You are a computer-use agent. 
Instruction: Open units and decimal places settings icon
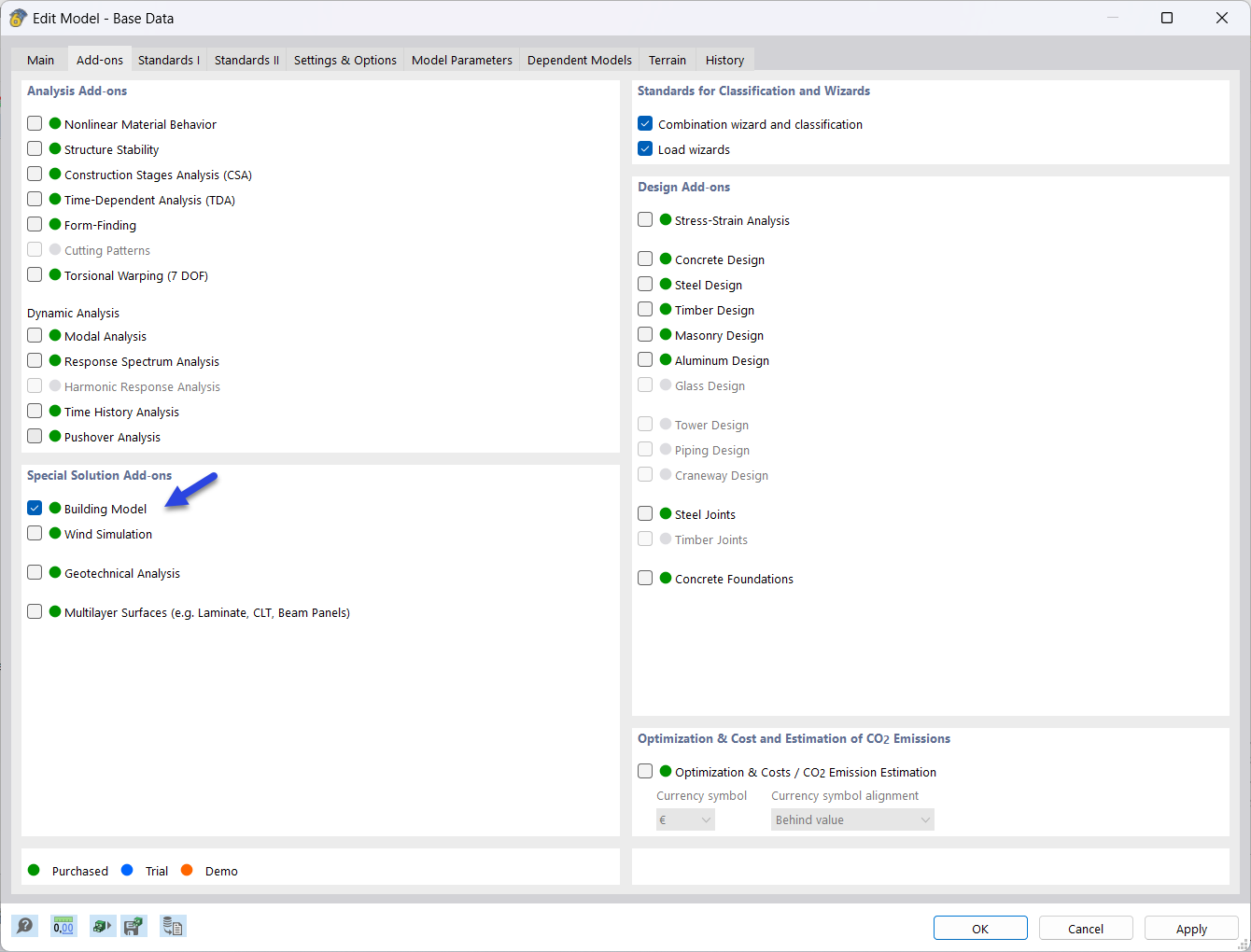pyautogui.click(x=63, y=925)
